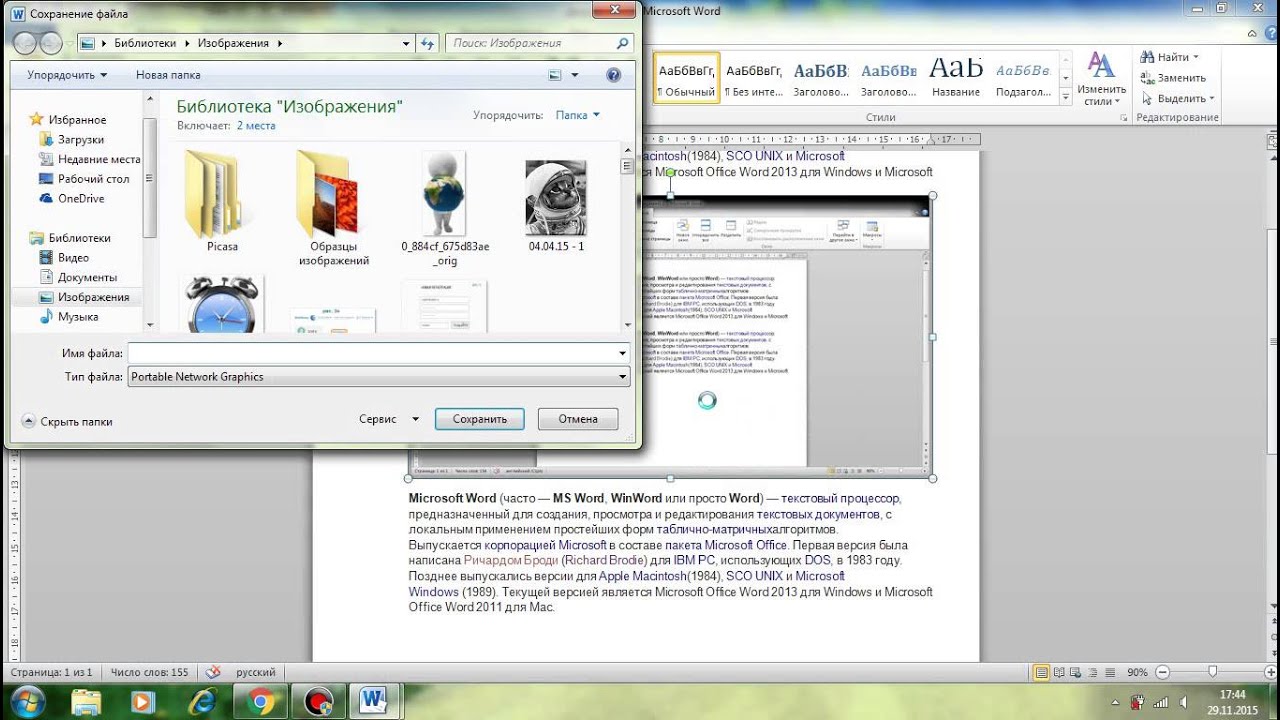Open File Explorer from the taskbar
This screenshot has height=720, width=1280.
pyautogui.click(x=87, y=702)
